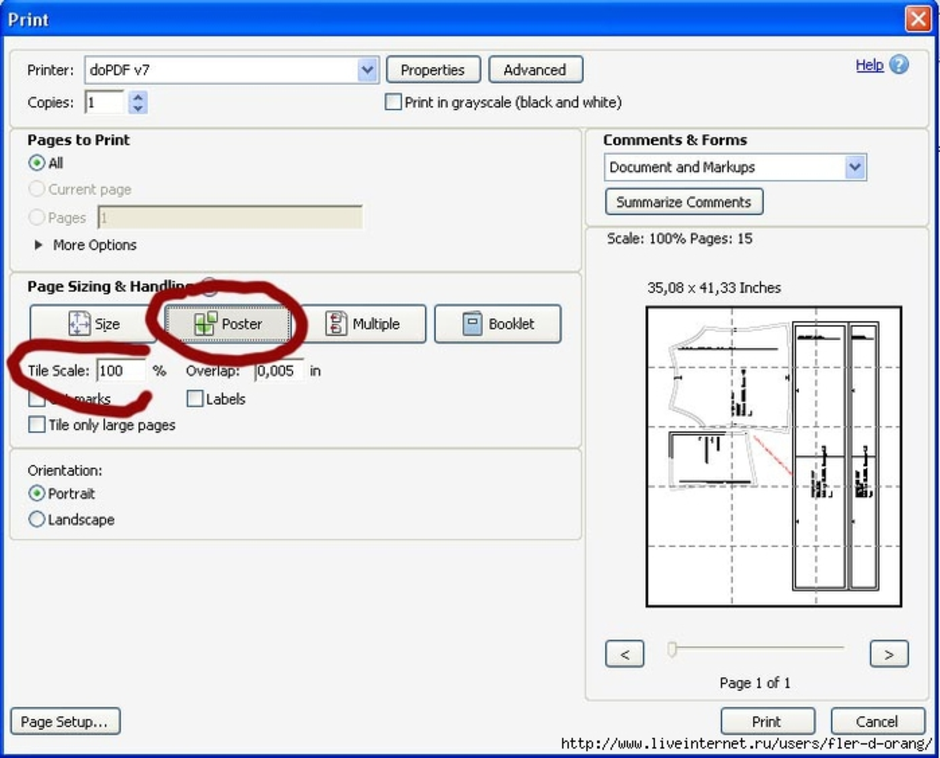Choose Landscape orientation
This screenshot has width=940, height=758.
coord(37,519)
